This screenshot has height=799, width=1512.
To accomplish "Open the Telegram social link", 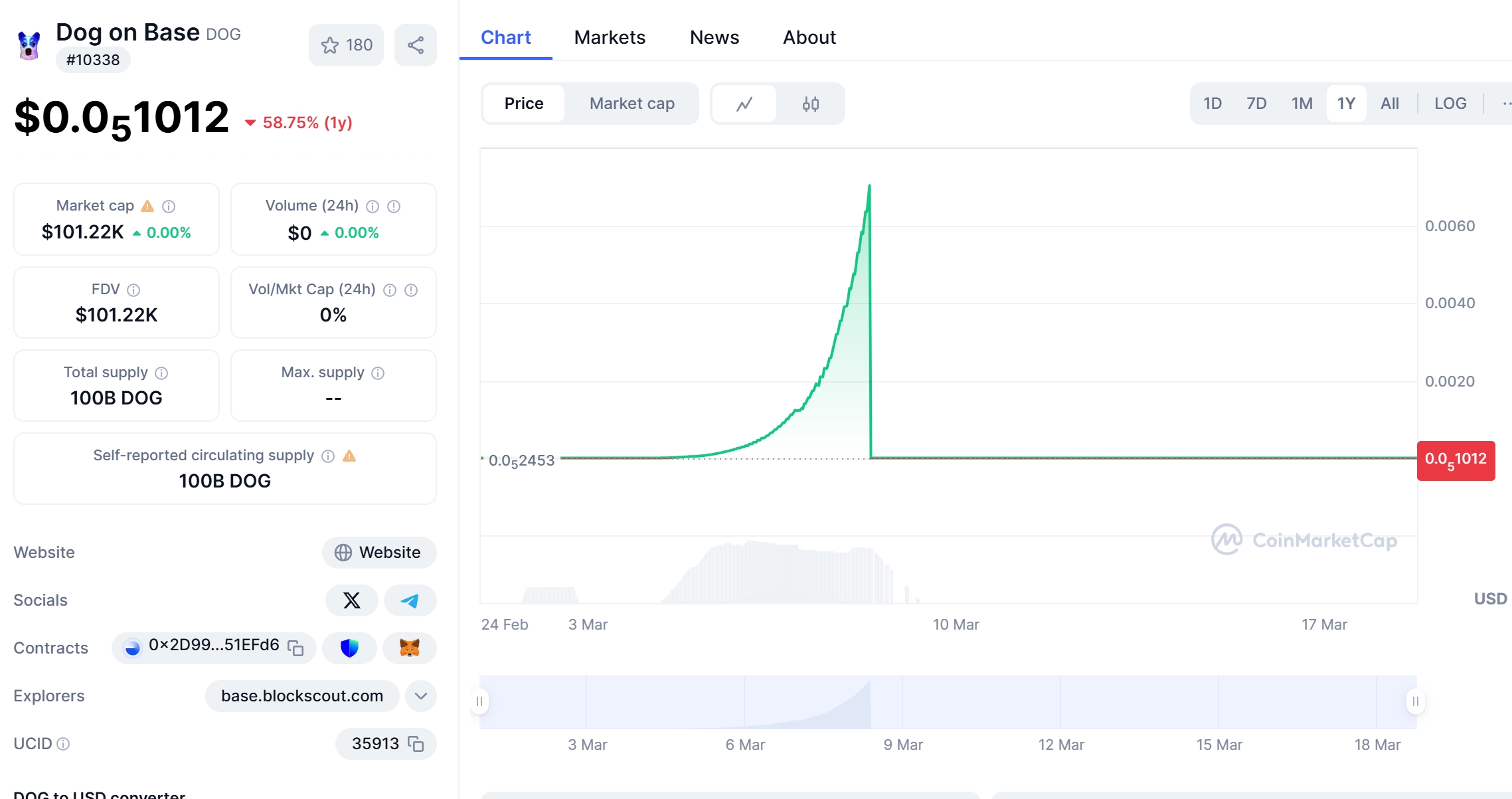I will [x=410, y=600].
